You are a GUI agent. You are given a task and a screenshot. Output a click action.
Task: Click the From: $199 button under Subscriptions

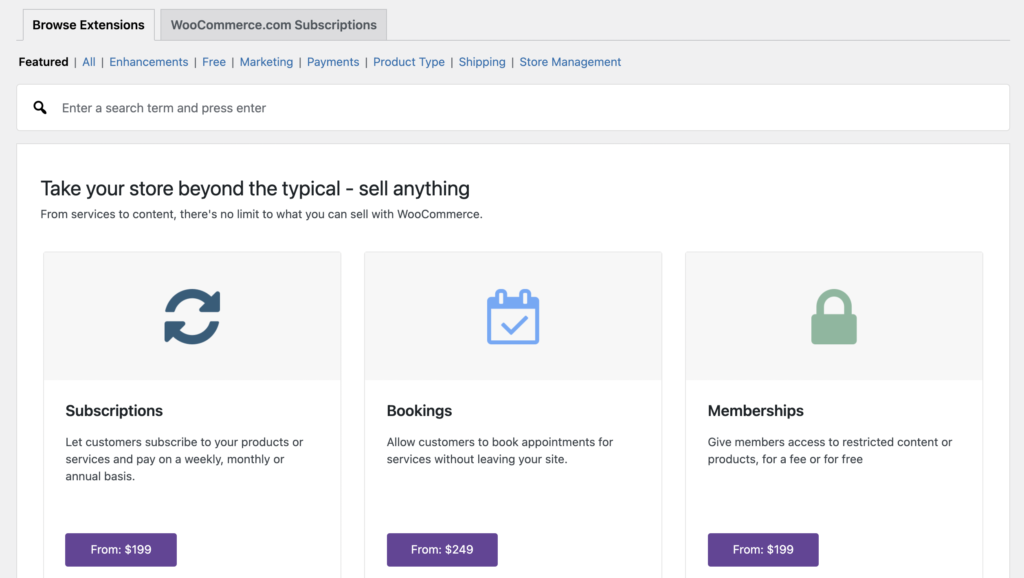(121, 549)
